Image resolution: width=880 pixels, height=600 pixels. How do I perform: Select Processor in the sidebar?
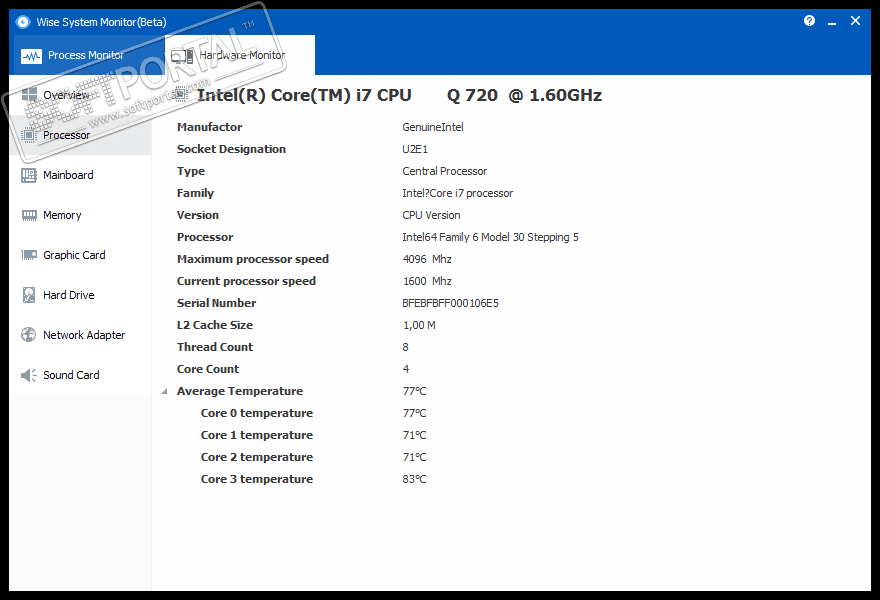(x=80, y=135)
